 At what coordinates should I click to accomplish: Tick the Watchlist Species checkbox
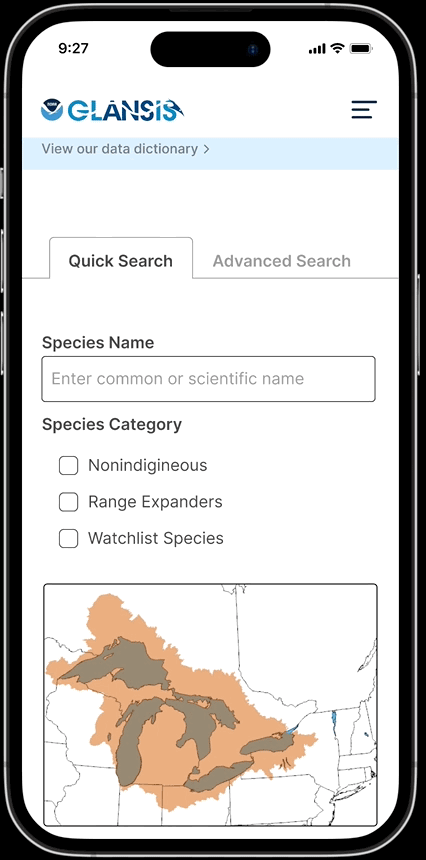[x=69, y=539]
